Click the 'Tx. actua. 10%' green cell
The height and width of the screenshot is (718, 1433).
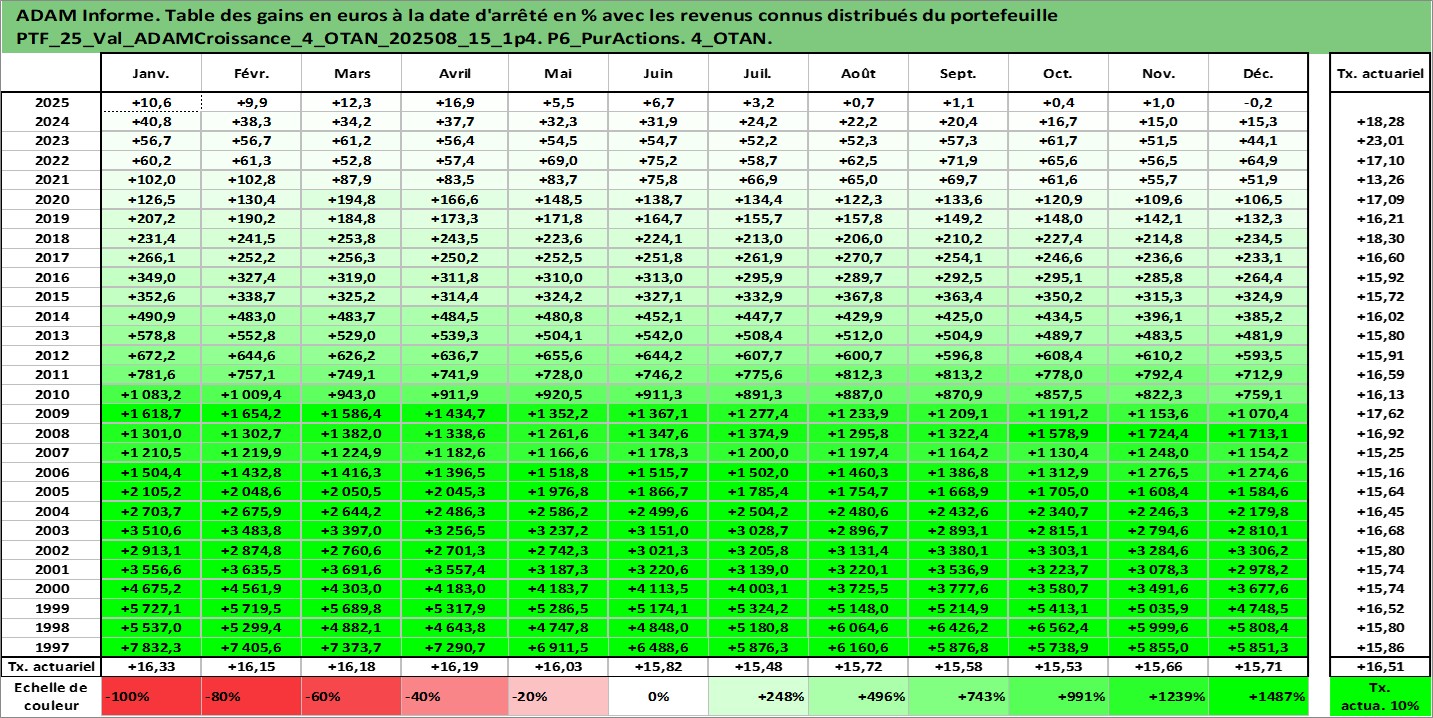point(1381,696)
